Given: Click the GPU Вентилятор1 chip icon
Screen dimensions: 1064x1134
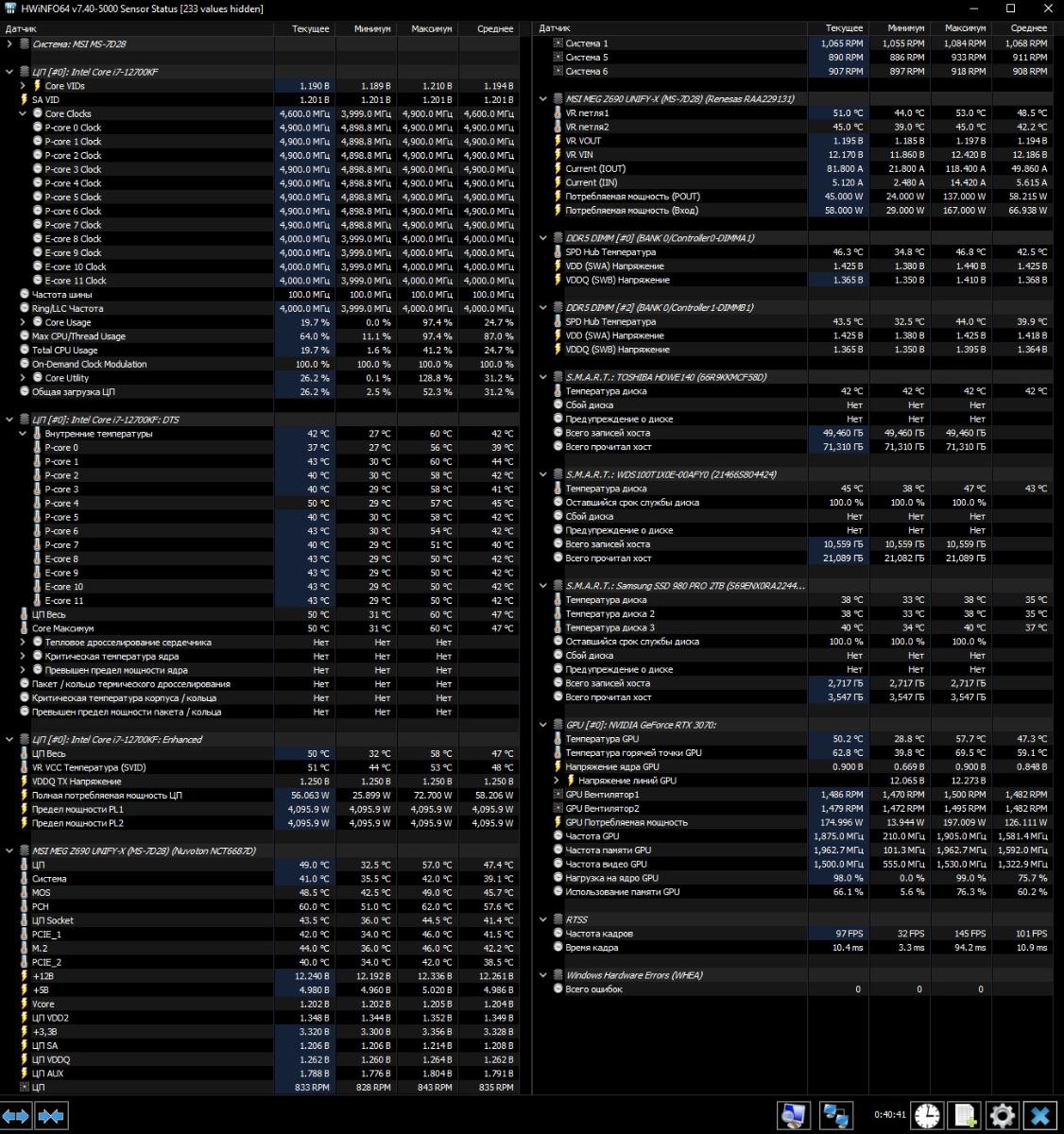Looking at the screenshot, I should [558, 795].
